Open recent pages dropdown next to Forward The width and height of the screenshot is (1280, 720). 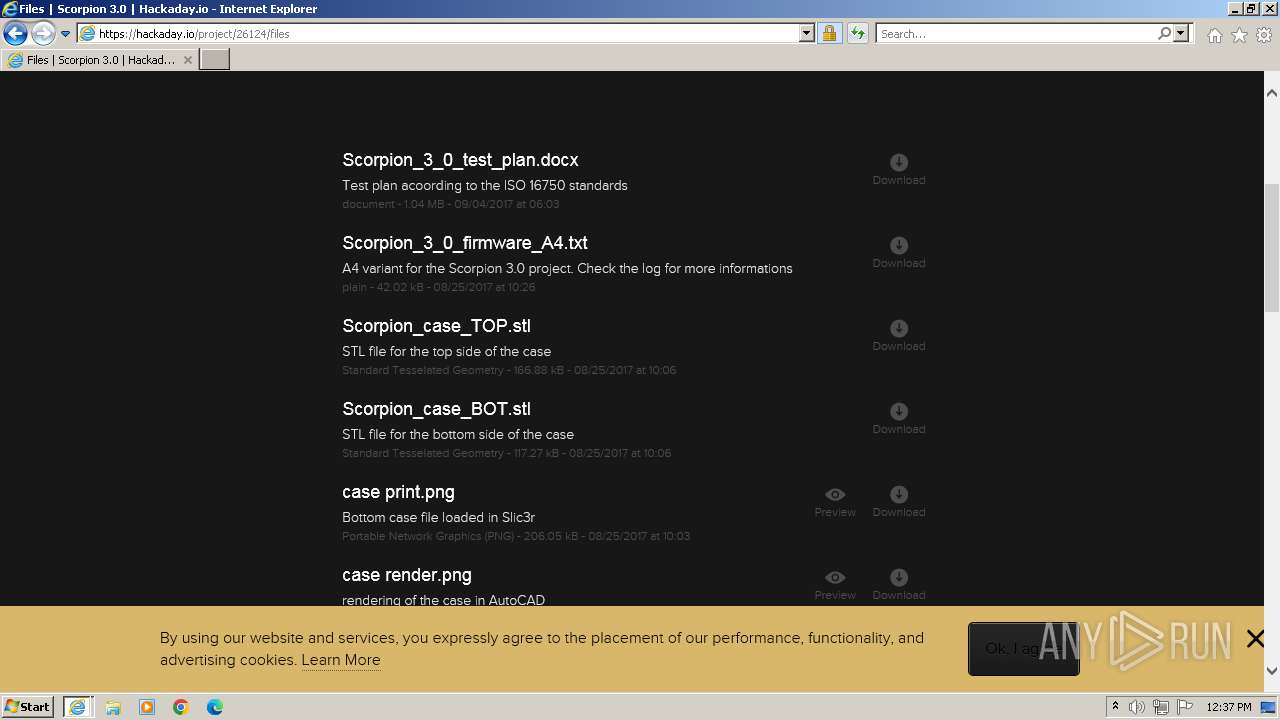click(66, 34)
